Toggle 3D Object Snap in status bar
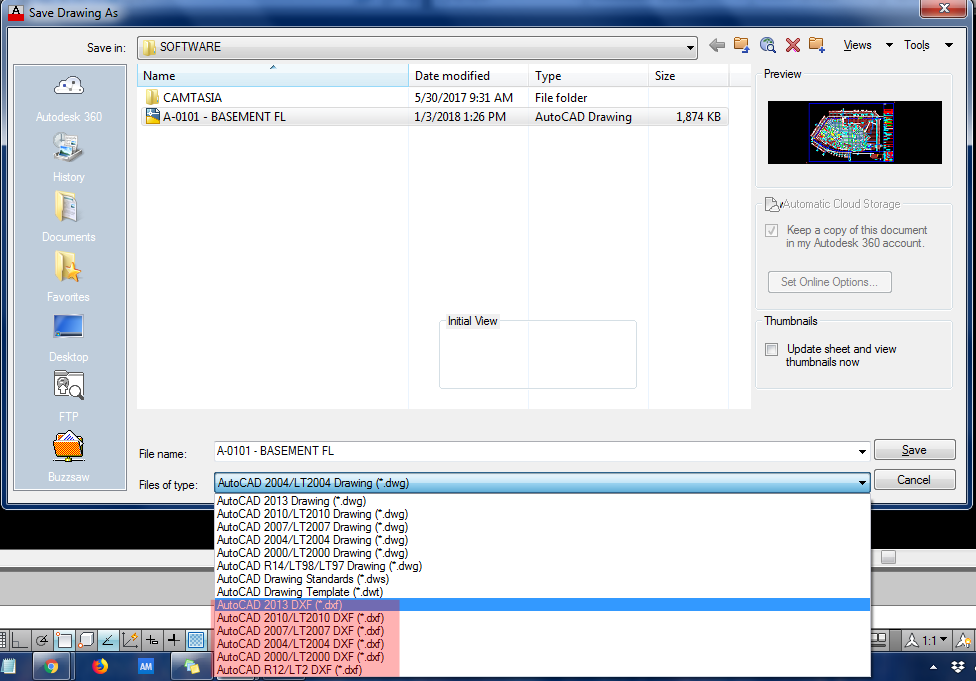This screenshot has height=681, width=976. click(86, 639)
